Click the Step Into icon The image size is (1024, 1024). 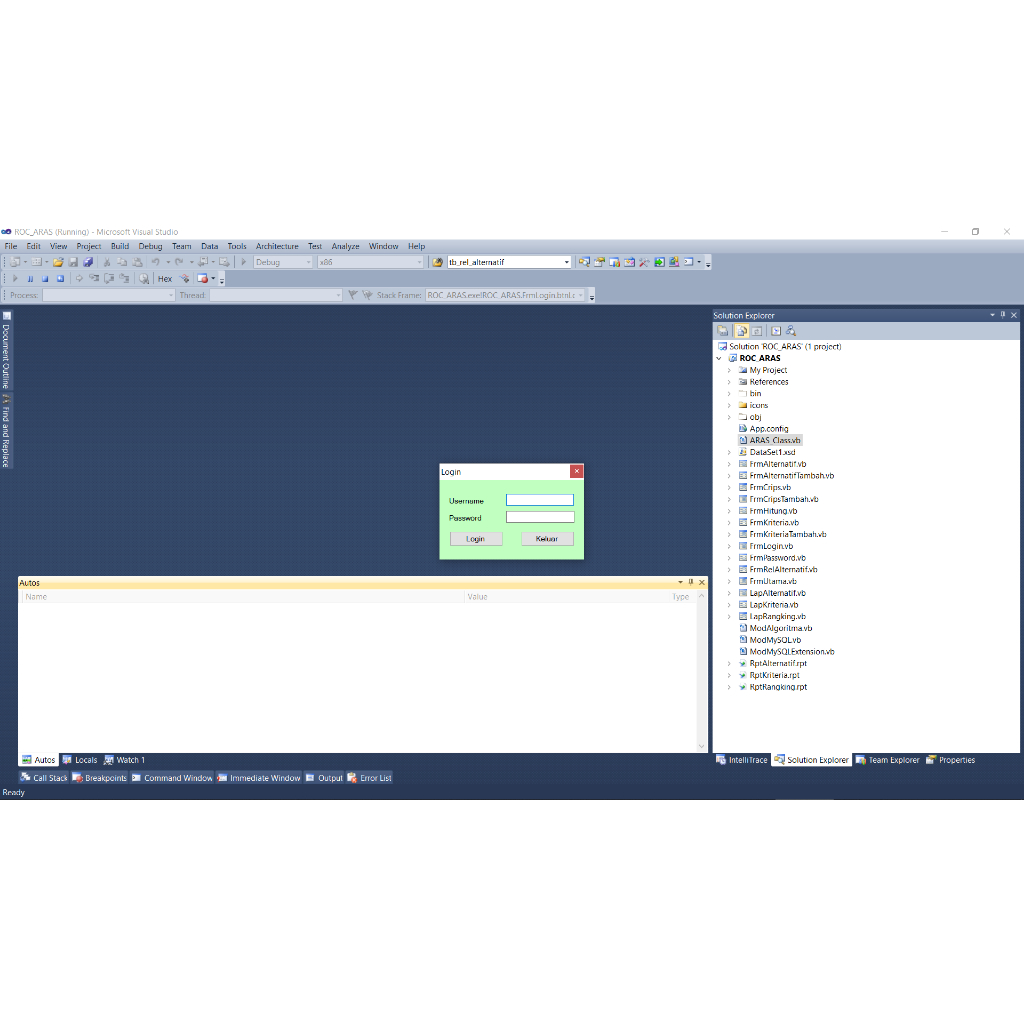(94, 278)
